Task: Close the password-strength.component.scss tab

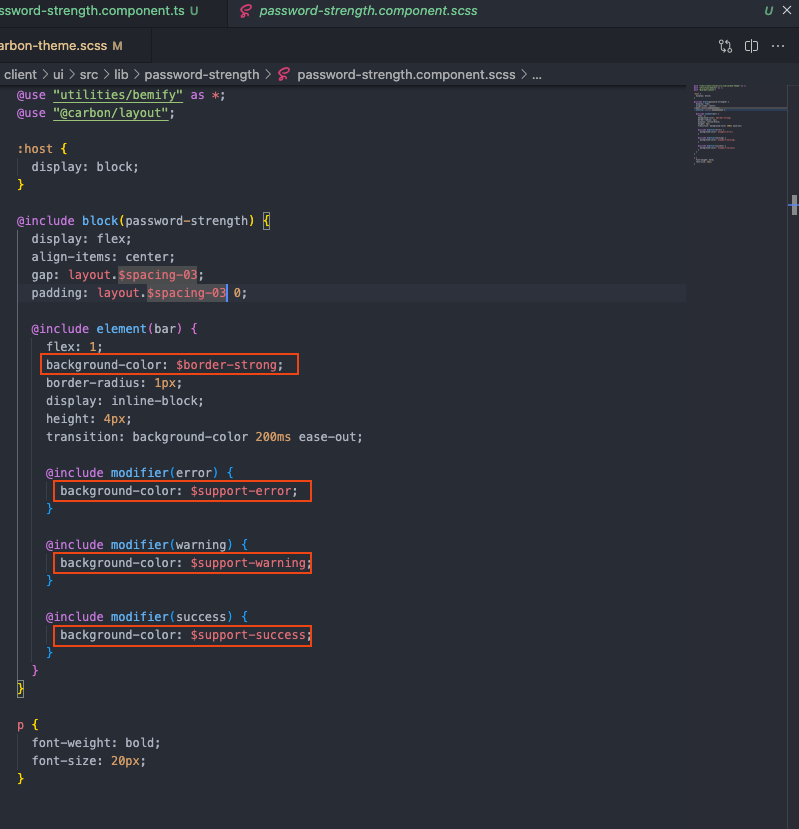Action: [787, 10]
